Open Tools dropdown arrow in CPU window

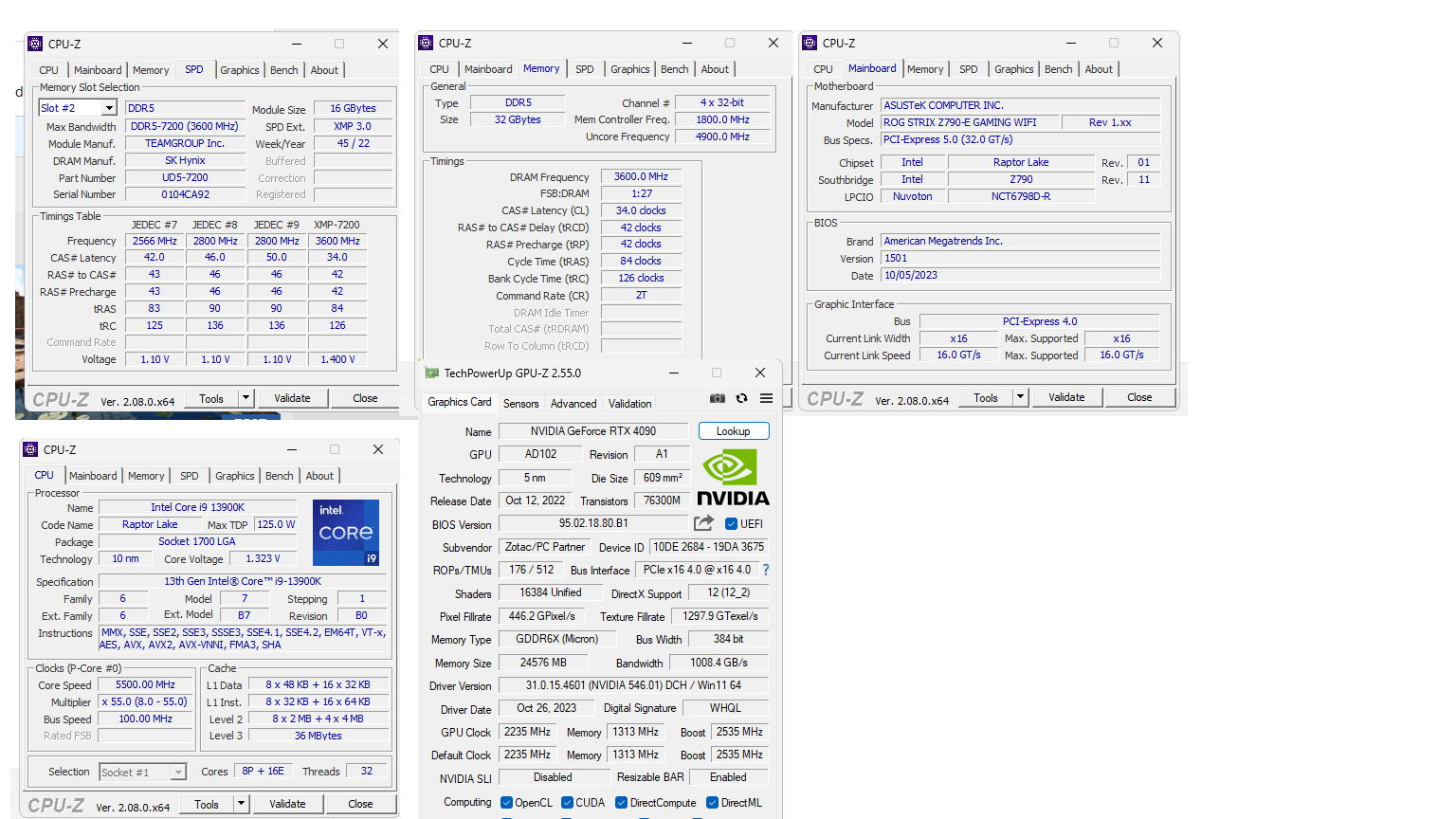[242, 804]
